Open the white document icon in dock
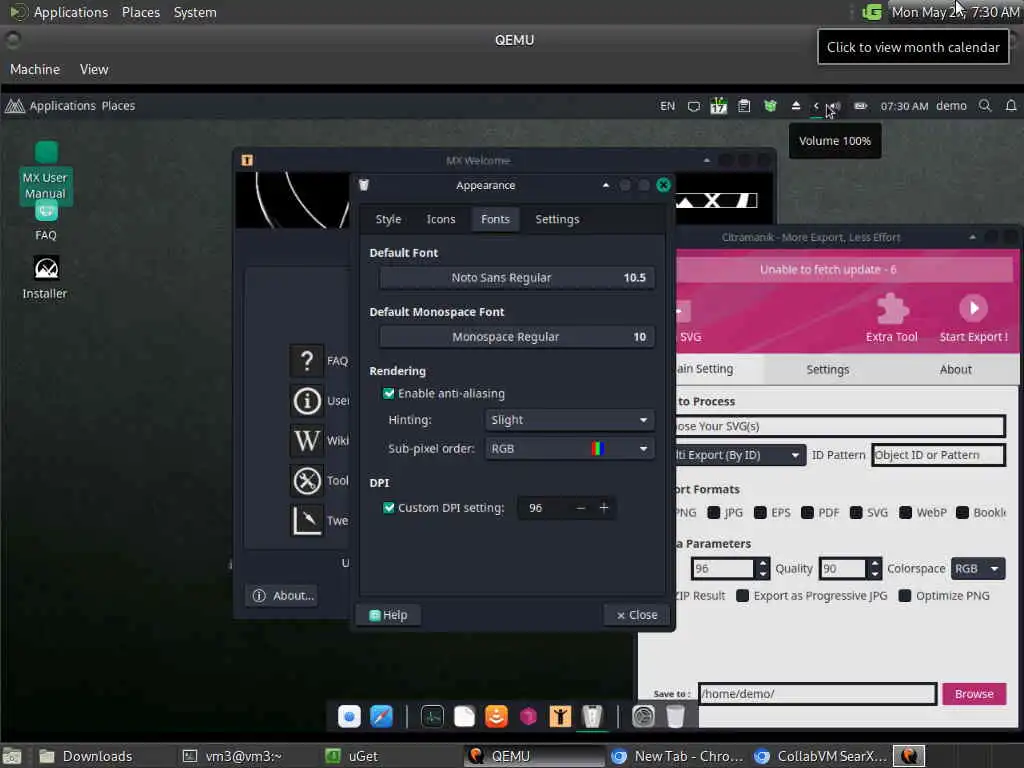Screen dimensions: 1024x768 coord(464,716)
